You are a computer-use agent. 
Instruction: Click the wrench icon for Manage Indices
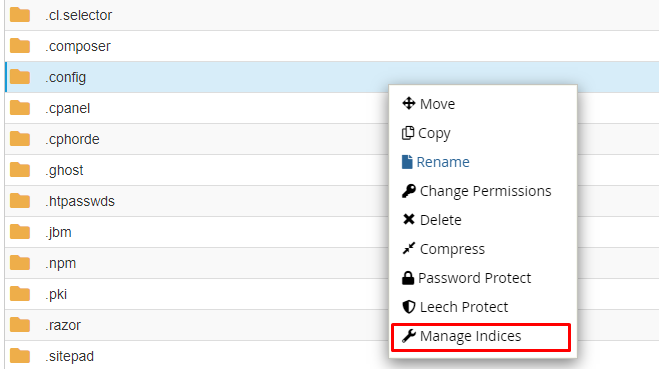click(409, 336)
